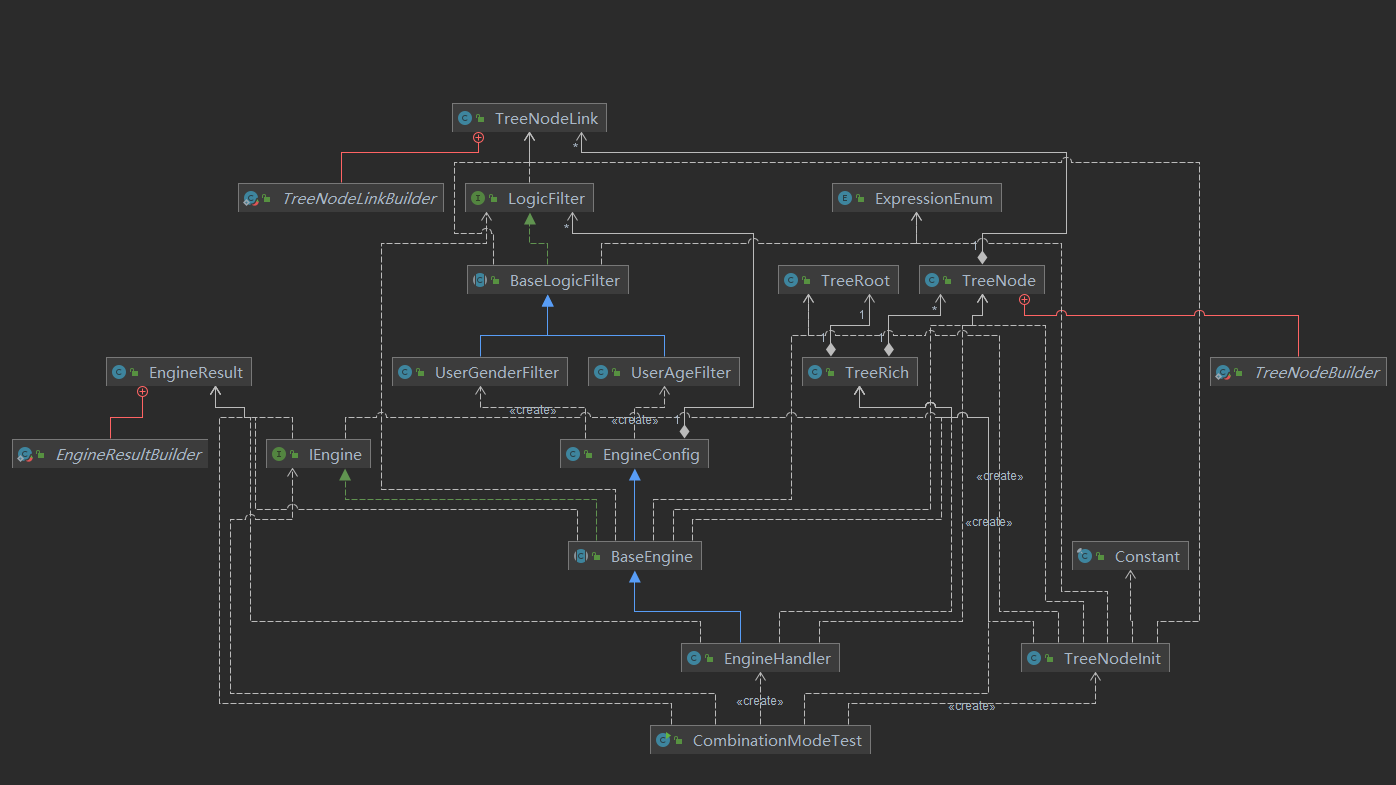The width and height of the screenshot is (1396, 785).
Task: Click the UserAgeFilter class icon
Action: coord(600,372)
